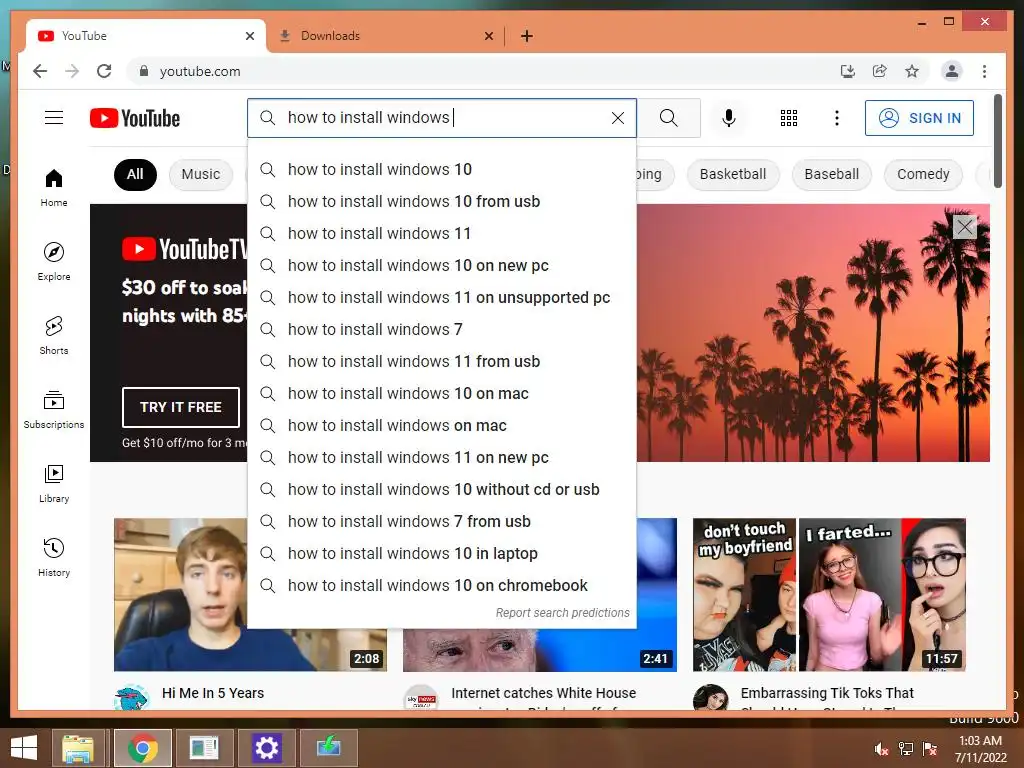Screen dimensions: 1024x768
Task: Open Library in sidebar
Action: point(54,484)
